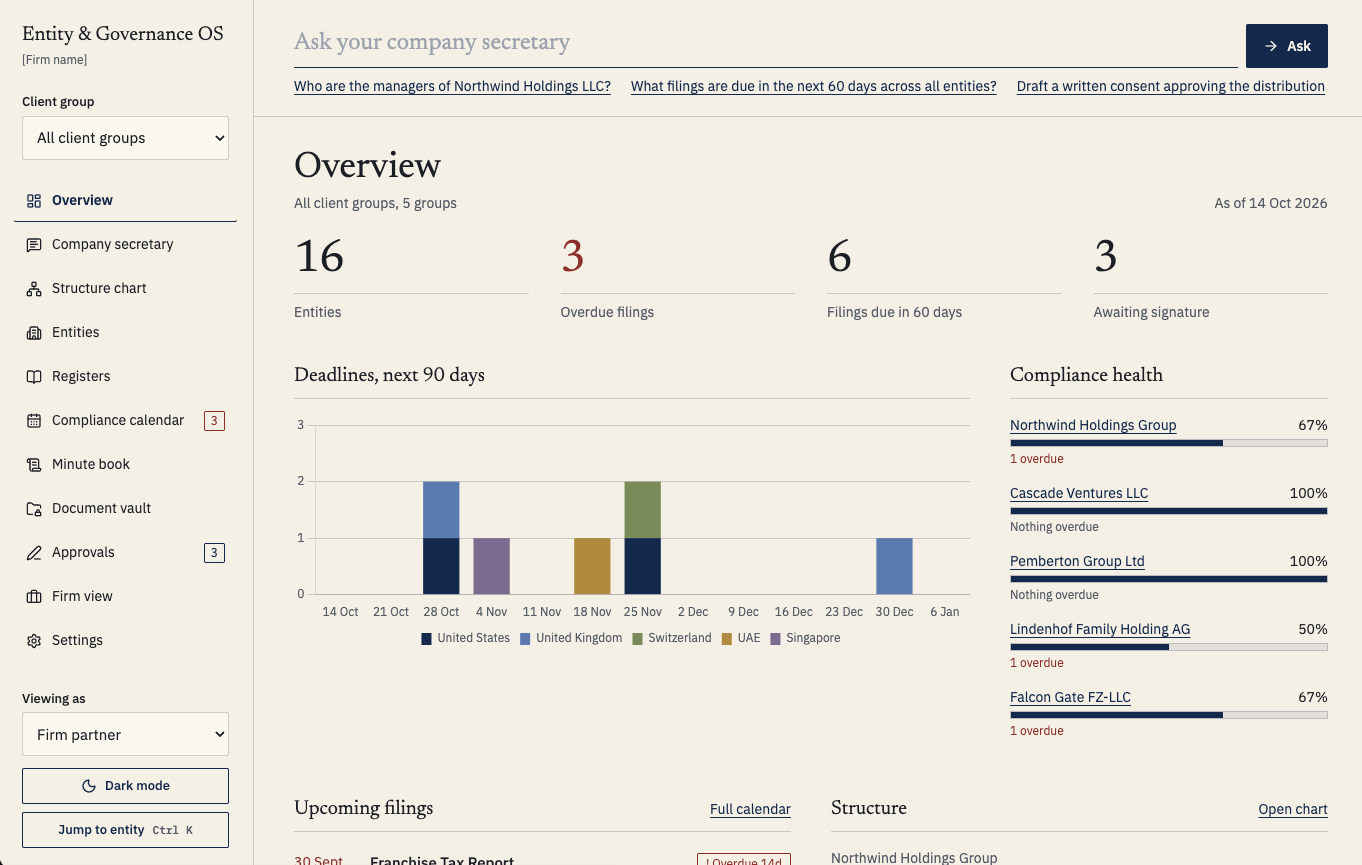Click the UAE legend color swatch

727,638
